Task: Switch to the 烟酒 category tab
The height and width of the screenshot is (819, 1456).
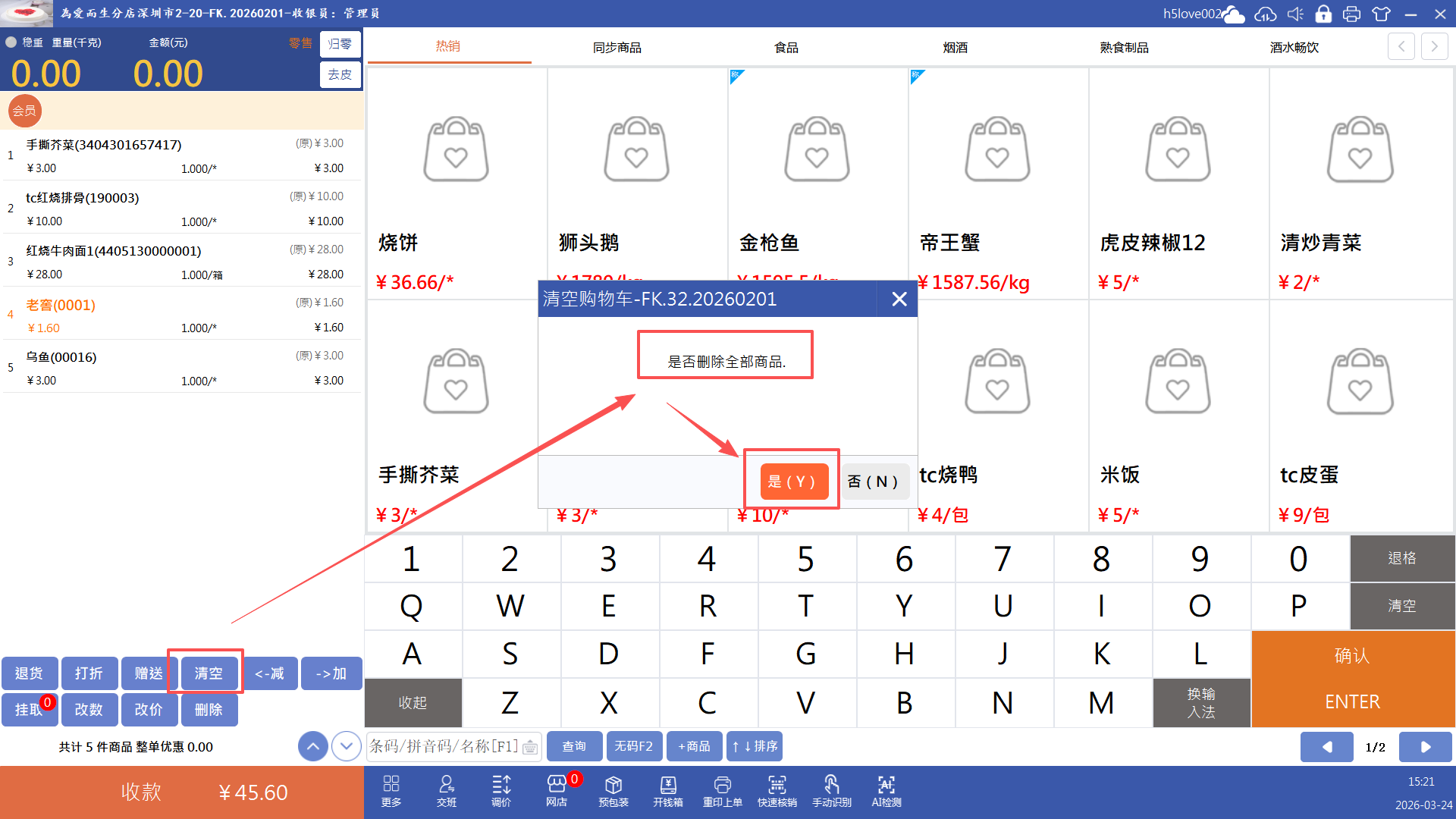Action: [x=955, y=47]
